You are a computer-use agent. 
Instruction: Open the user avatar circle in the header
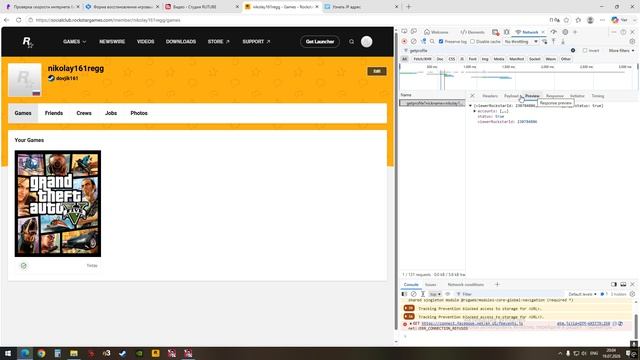(367, 42)
